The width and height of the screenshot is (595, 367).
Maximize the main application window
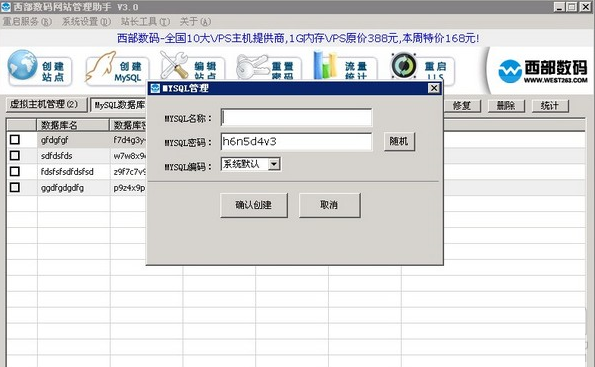(572, 6)
